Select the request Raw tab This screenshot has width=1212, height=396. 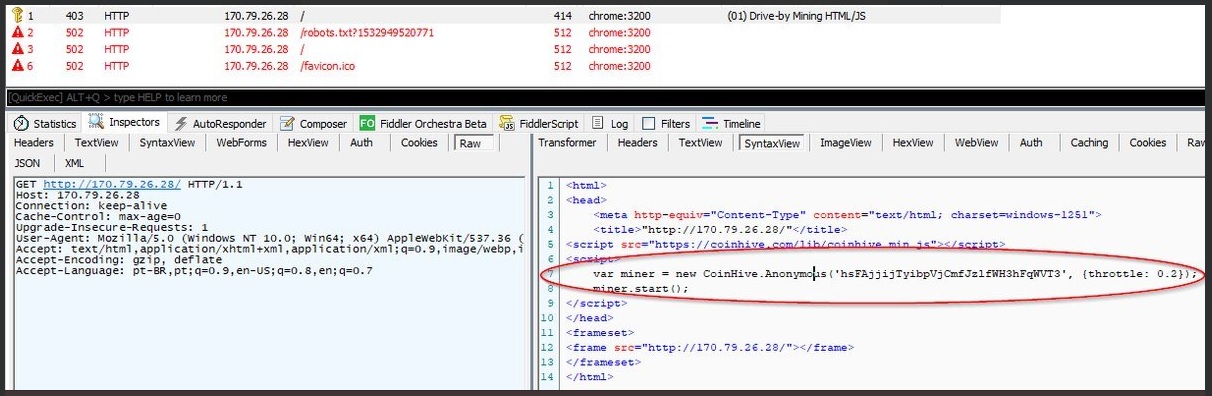470,143
